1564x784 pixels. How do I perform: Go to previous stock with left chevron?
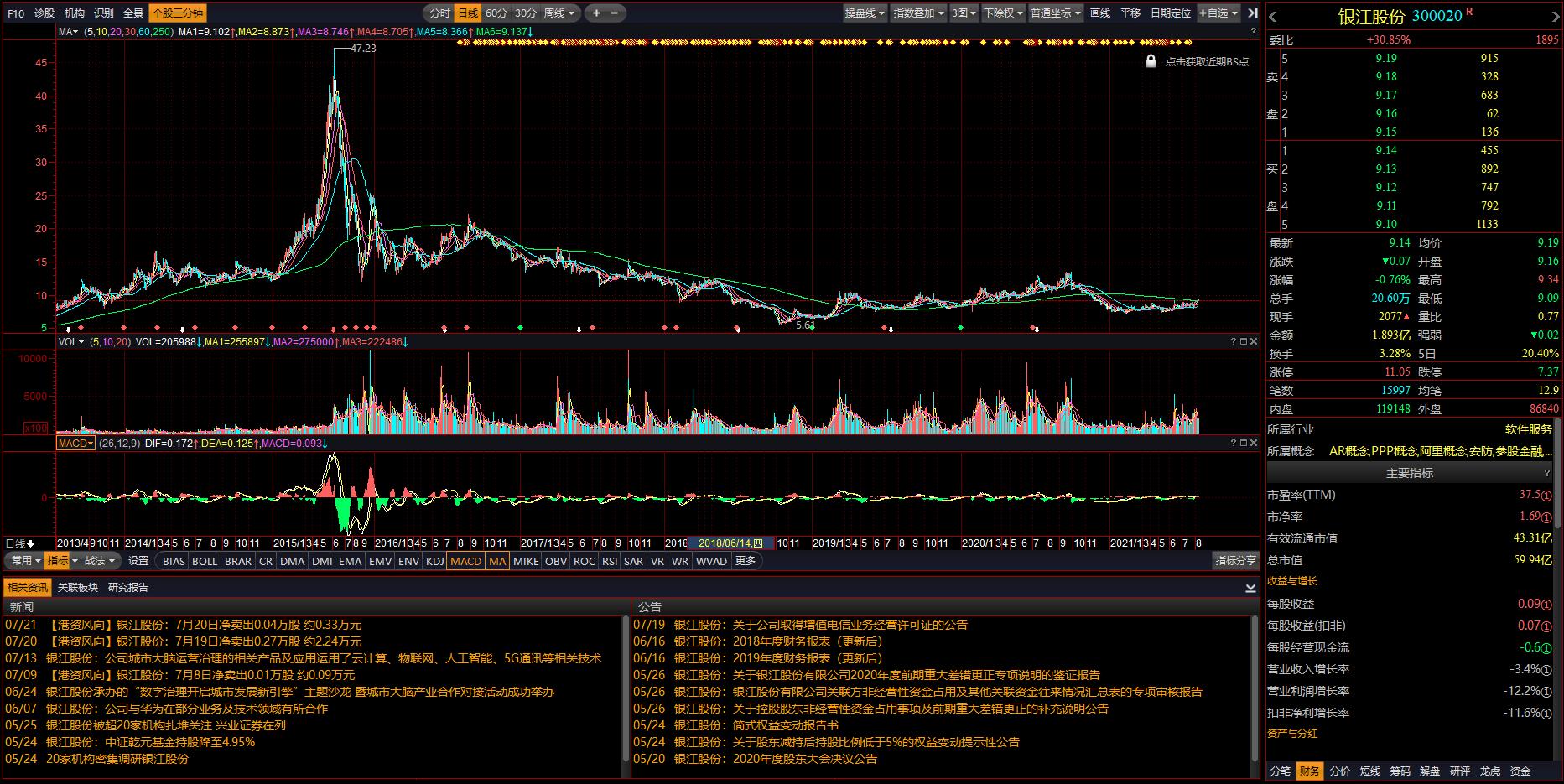point(1273,16)
